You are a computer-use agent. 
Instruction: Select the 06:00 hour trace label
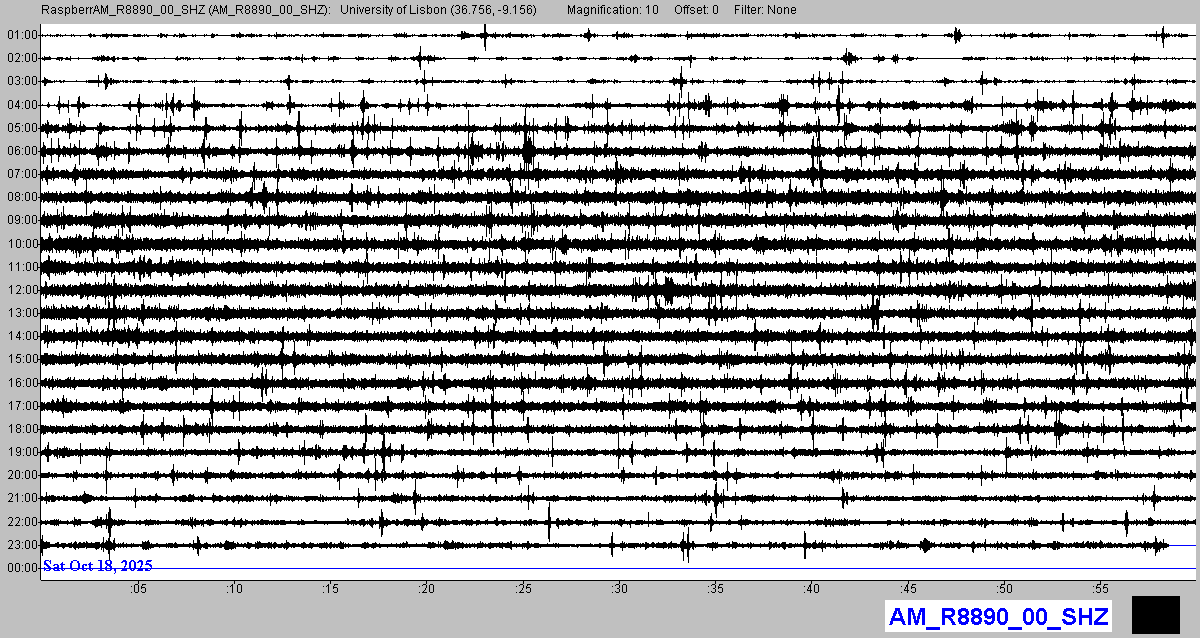(x=21, y=151)
